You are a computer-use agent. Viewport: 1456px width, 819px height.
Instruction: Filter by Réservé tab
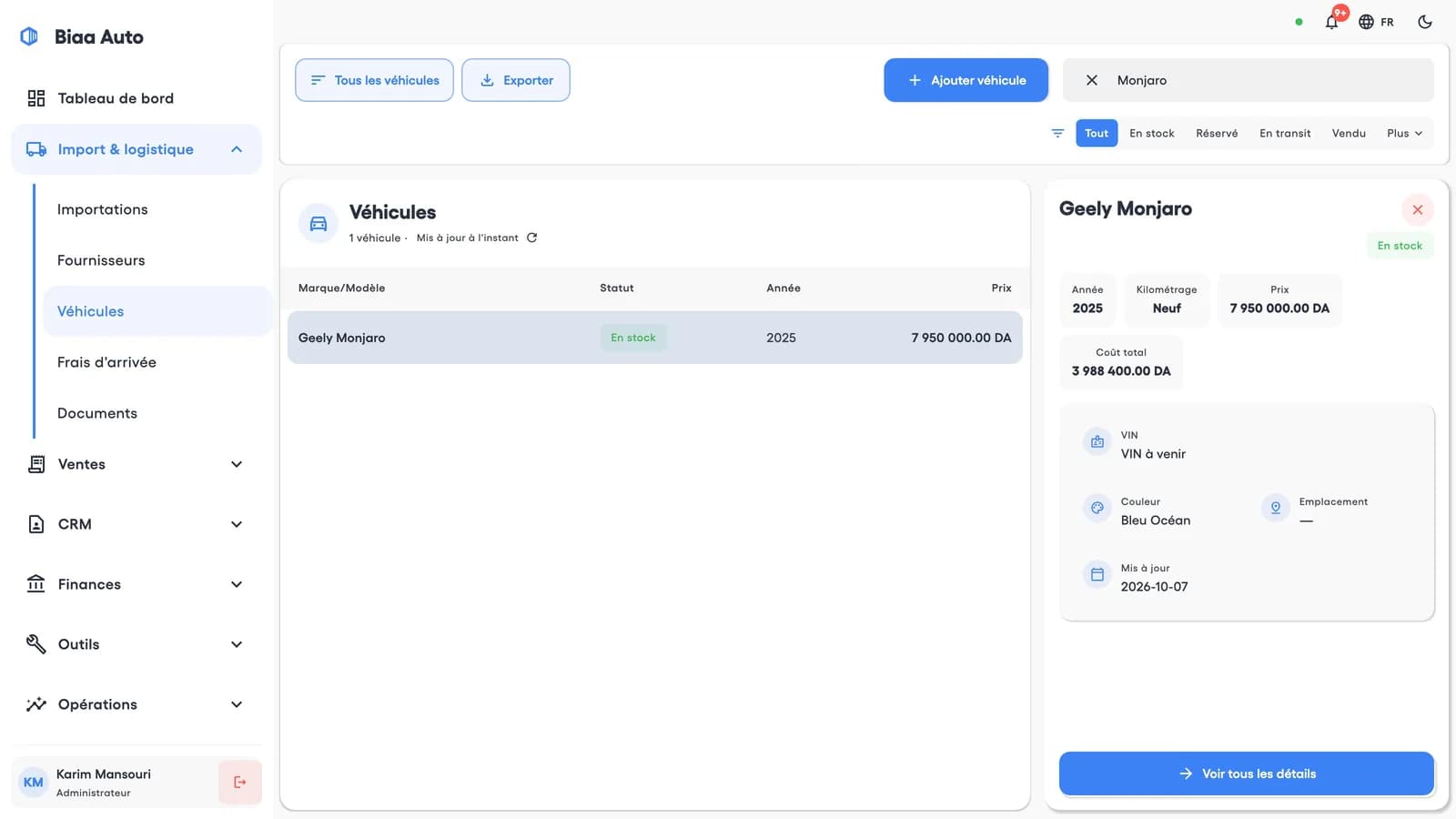coord(1217,133)
